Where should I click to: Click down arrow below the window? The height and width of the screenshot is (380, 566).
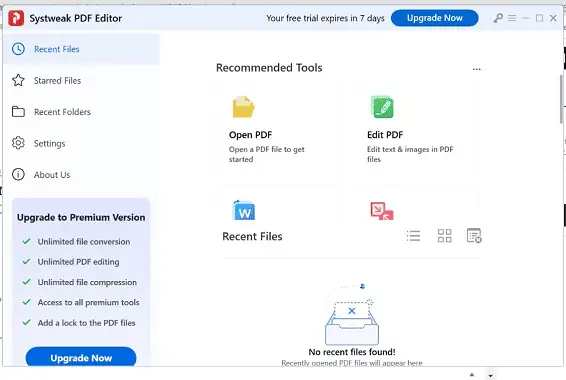pyautogui.click(x=490, y=376)
